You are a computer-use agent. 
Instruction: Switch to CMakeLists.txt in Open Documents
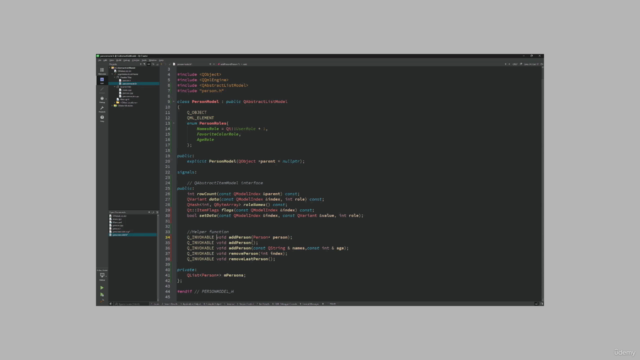click(118, 216)
